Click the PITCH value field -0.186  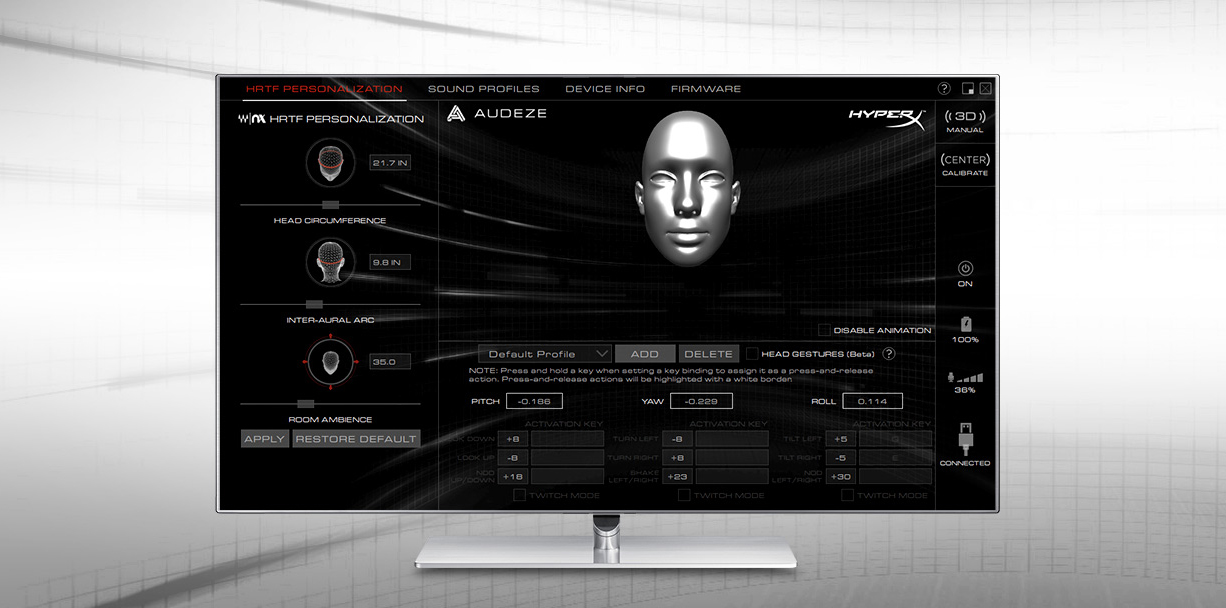click(534, 401)
